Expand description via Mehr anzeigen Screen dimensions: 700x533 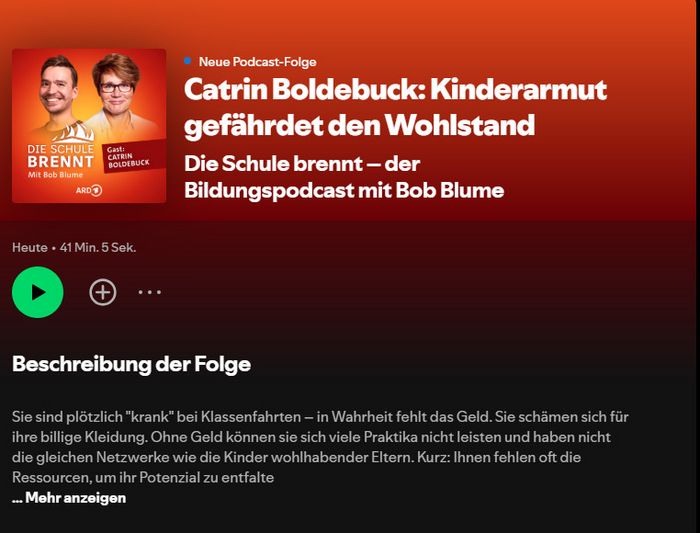point(69,498)
